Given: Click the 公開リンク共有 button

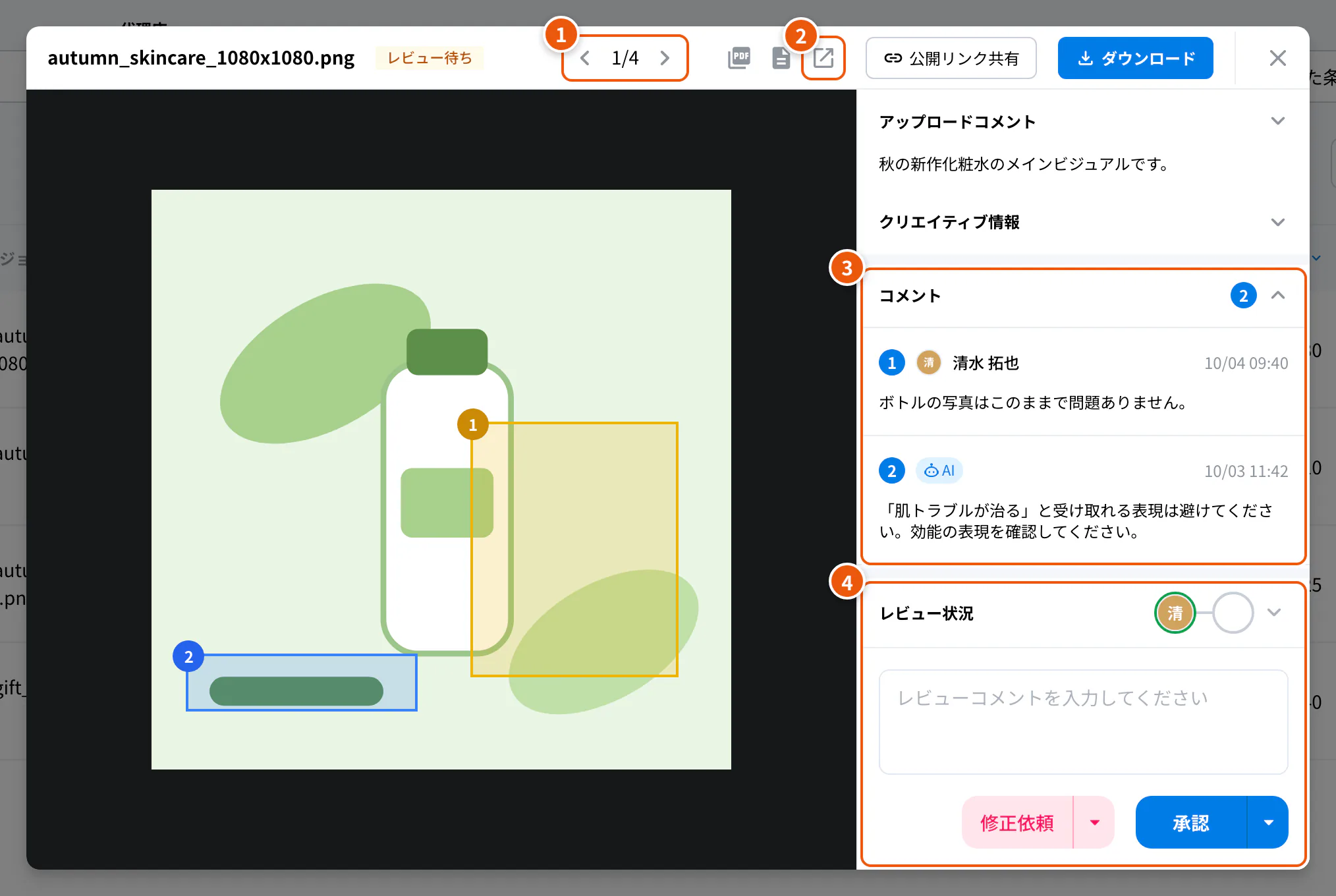Looking at the screenshot, I should (x=951, y=58).
